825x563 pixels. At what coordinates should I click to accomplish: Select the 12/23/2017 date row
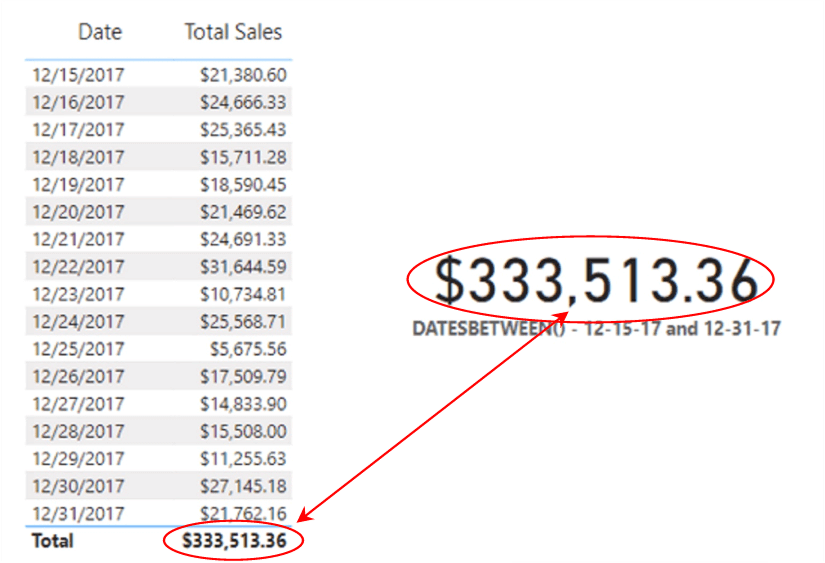click(x=78, y=294)
